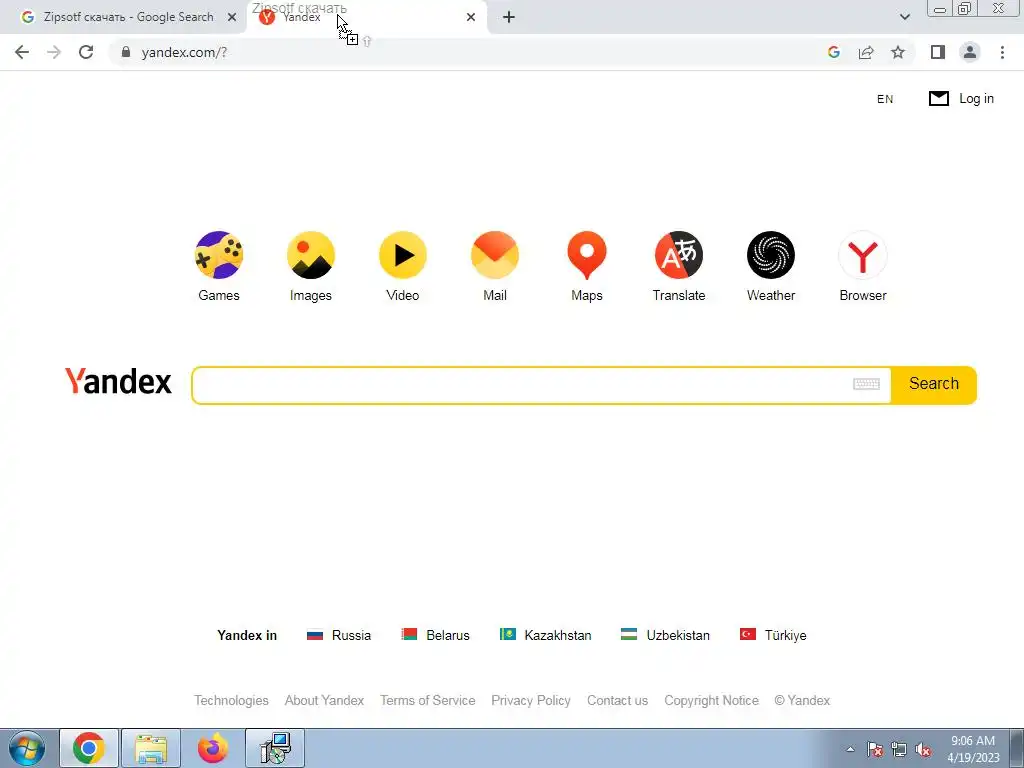This screenshot has width=1024, height=768.
Task: Open Yandex Images icon
Action: (311, 255)
